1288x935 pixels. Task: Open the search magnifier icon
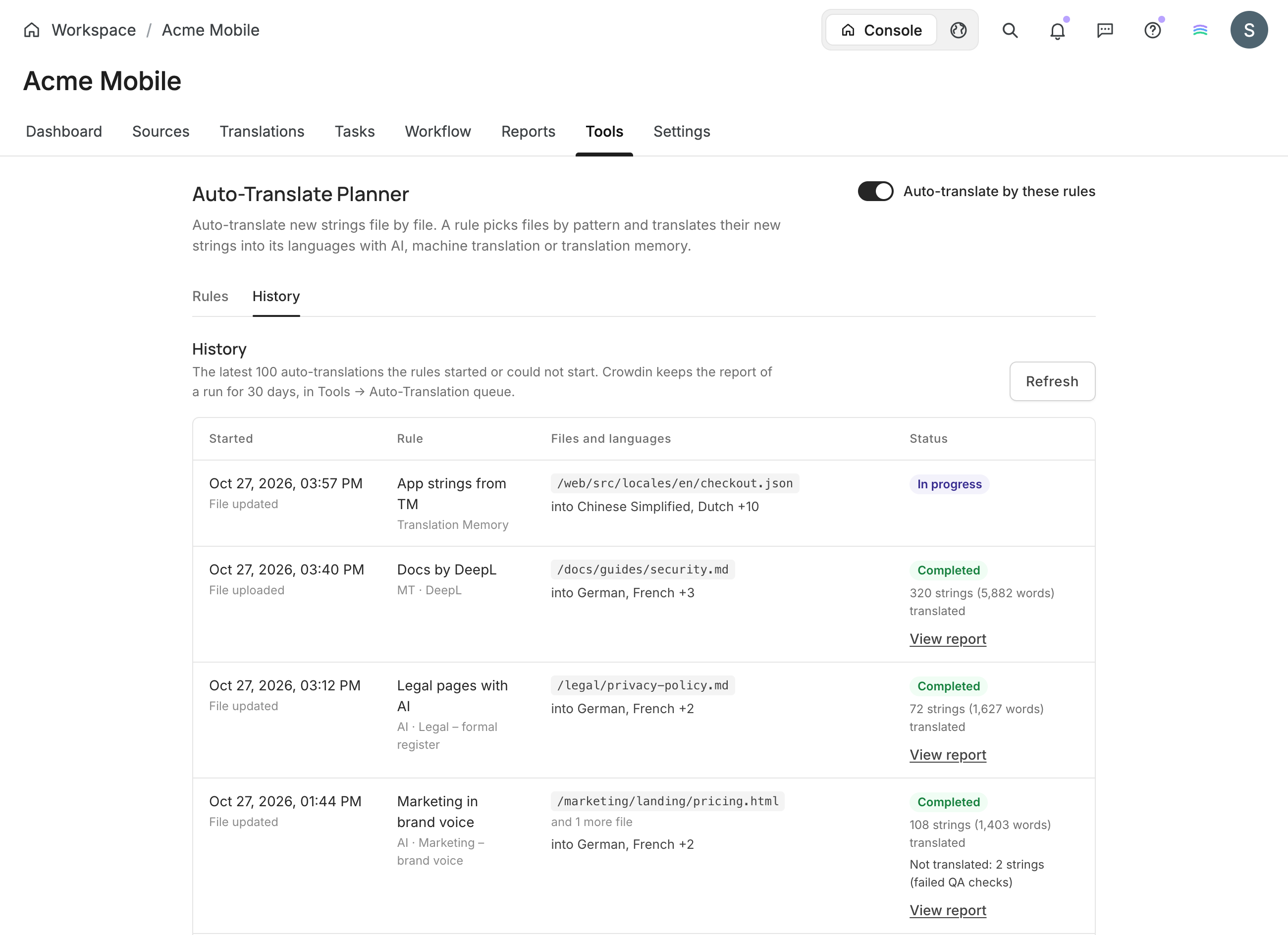point(1010,30)
